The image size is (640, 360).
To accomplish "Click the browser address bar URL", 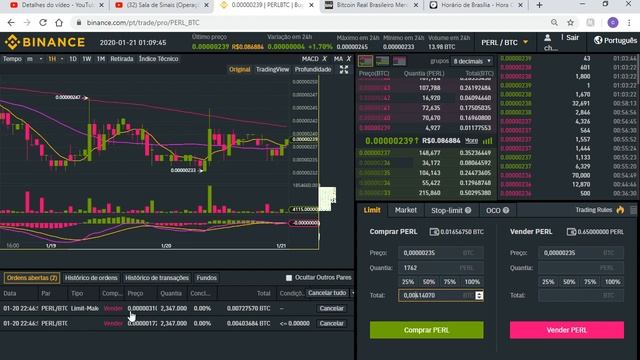I will (x=143, y=23).
